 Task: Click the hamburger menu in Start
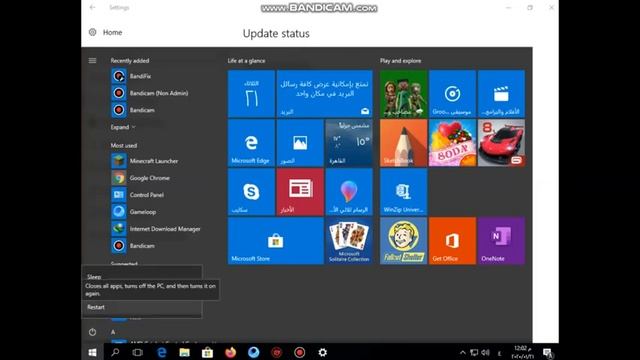pos(93,61)
